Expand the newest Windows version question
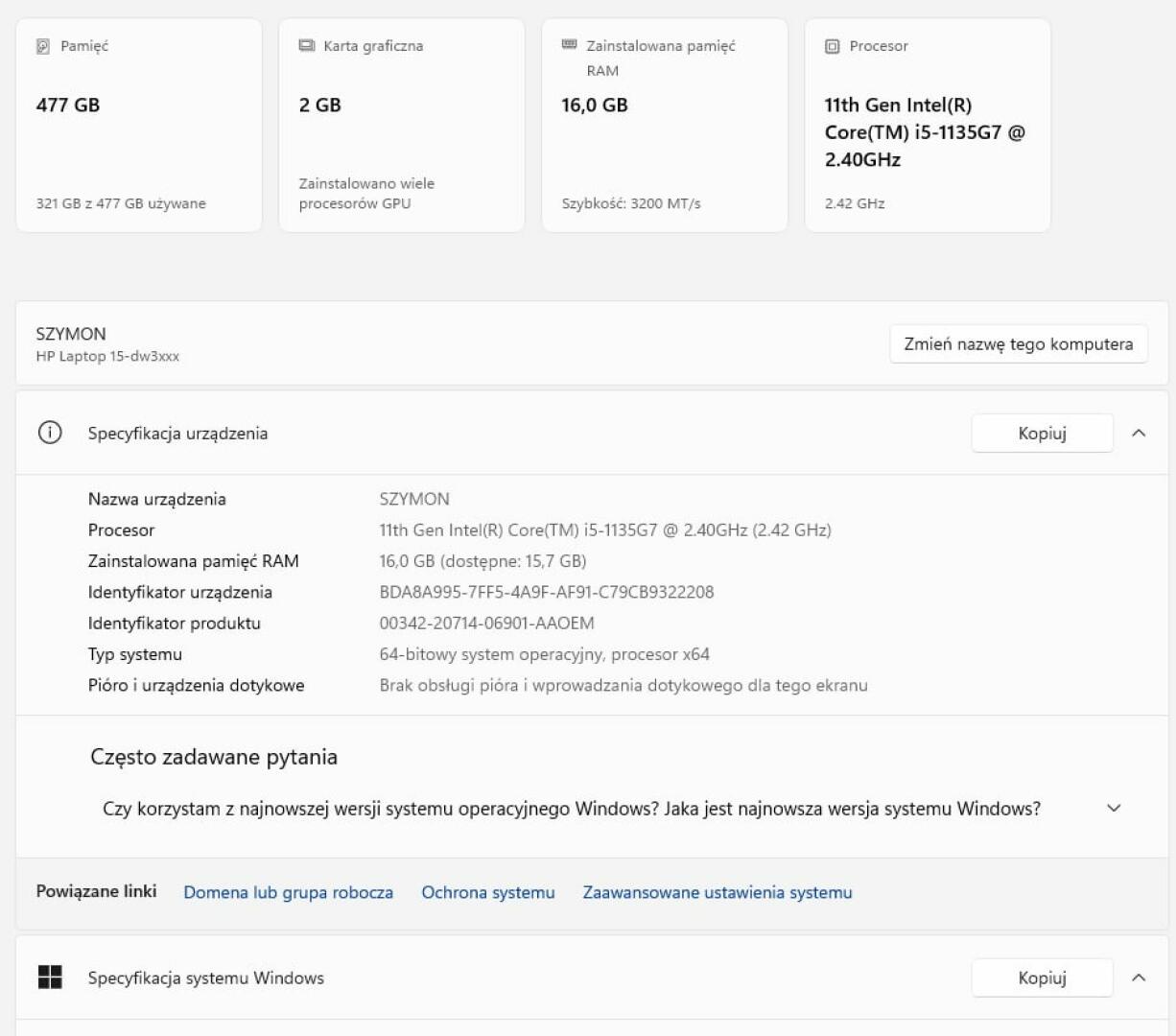The width and height of the screenshot is (1176, 1036). 1114,808
